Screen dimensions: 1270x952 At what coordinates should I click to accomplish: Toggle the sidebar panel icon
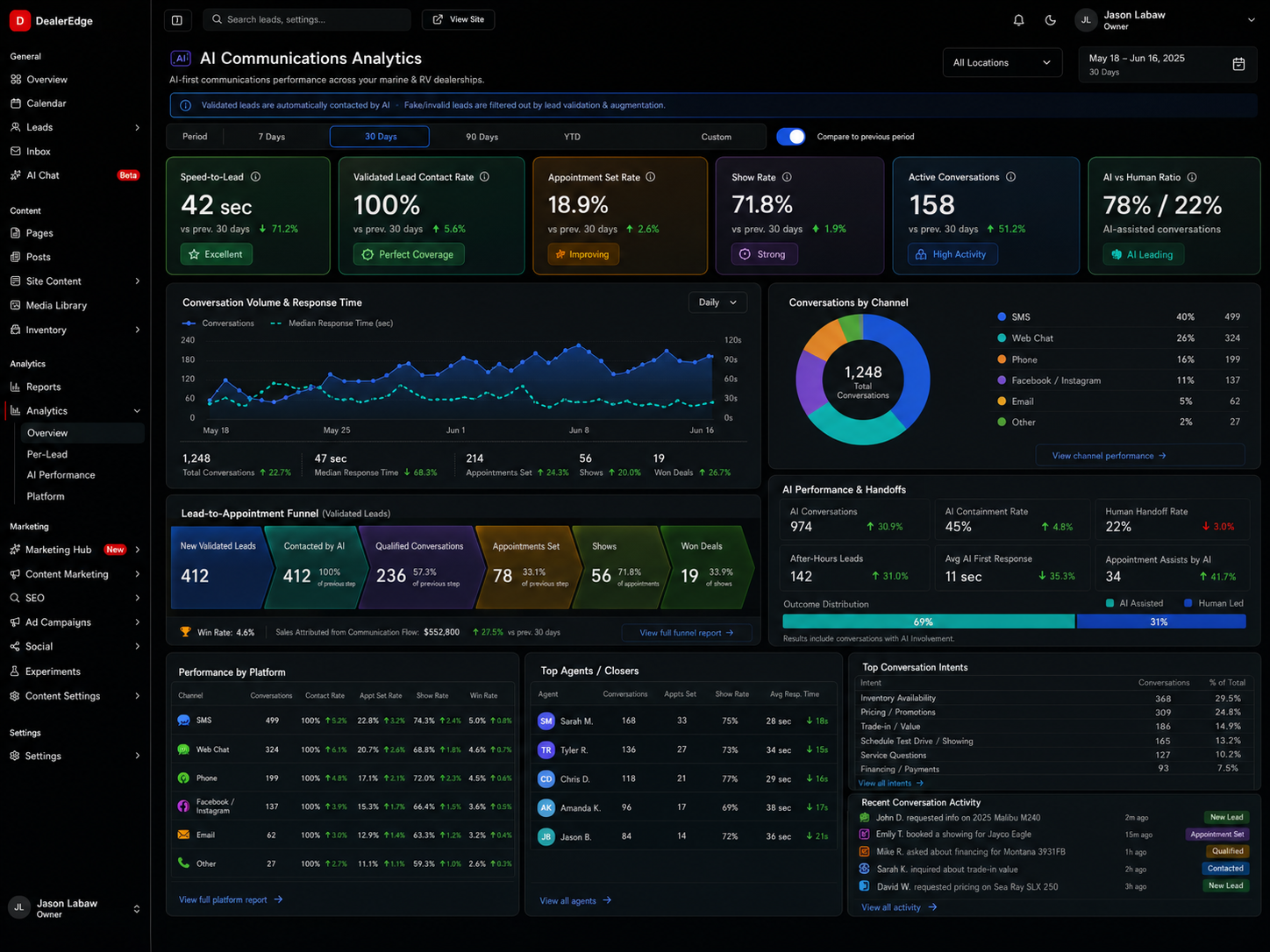pos(177,19)
